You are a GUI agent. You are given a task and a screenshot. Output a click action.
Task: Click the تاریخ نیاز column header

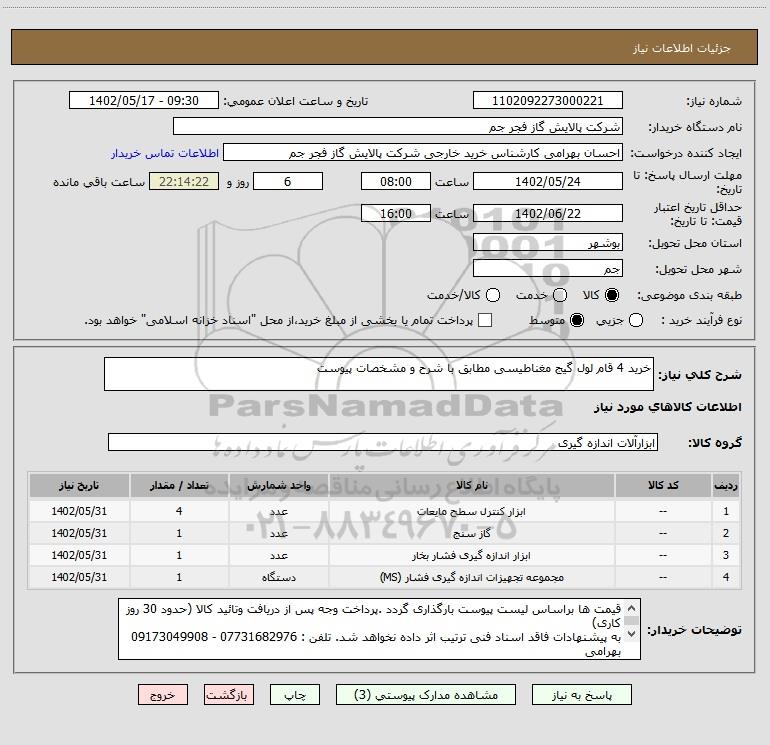click(x=79, y=486)
